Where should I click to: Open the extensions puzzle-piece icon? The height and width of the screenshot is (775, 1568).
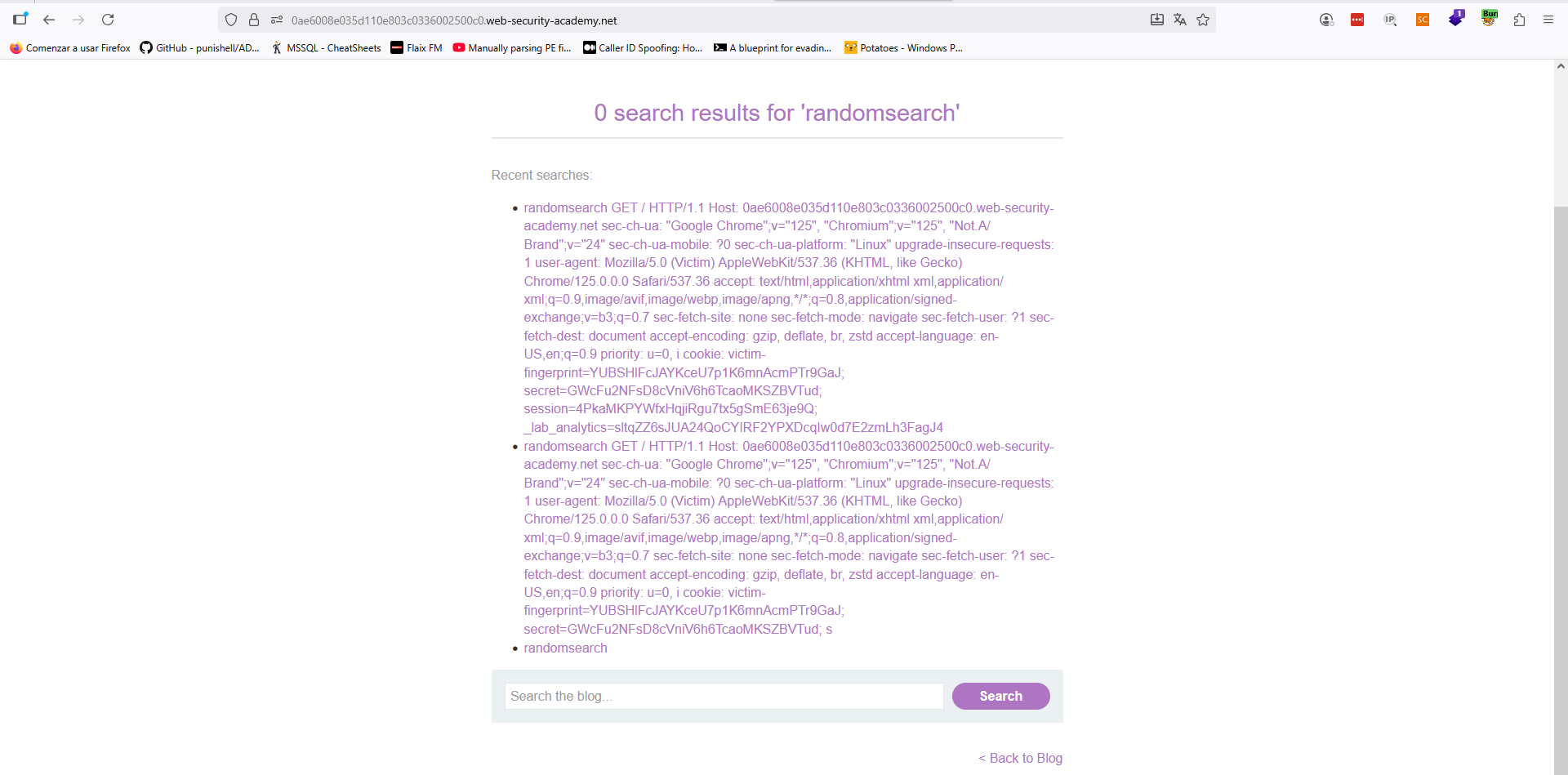pyautogui.click(x=1519, y=20)
